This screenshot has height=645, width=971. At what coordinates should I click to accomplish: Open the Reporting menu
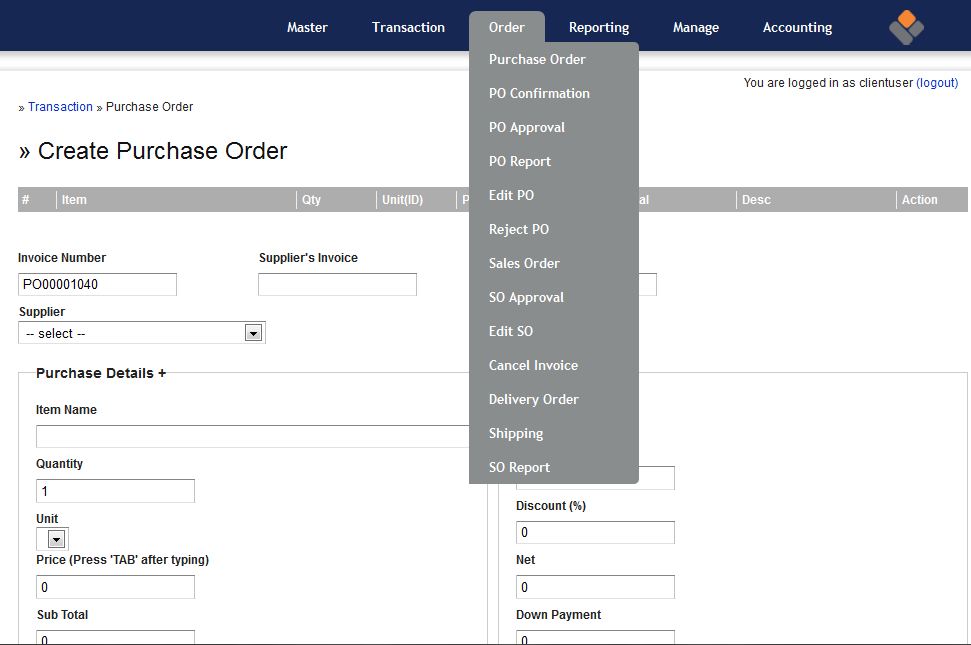(599, 27)
